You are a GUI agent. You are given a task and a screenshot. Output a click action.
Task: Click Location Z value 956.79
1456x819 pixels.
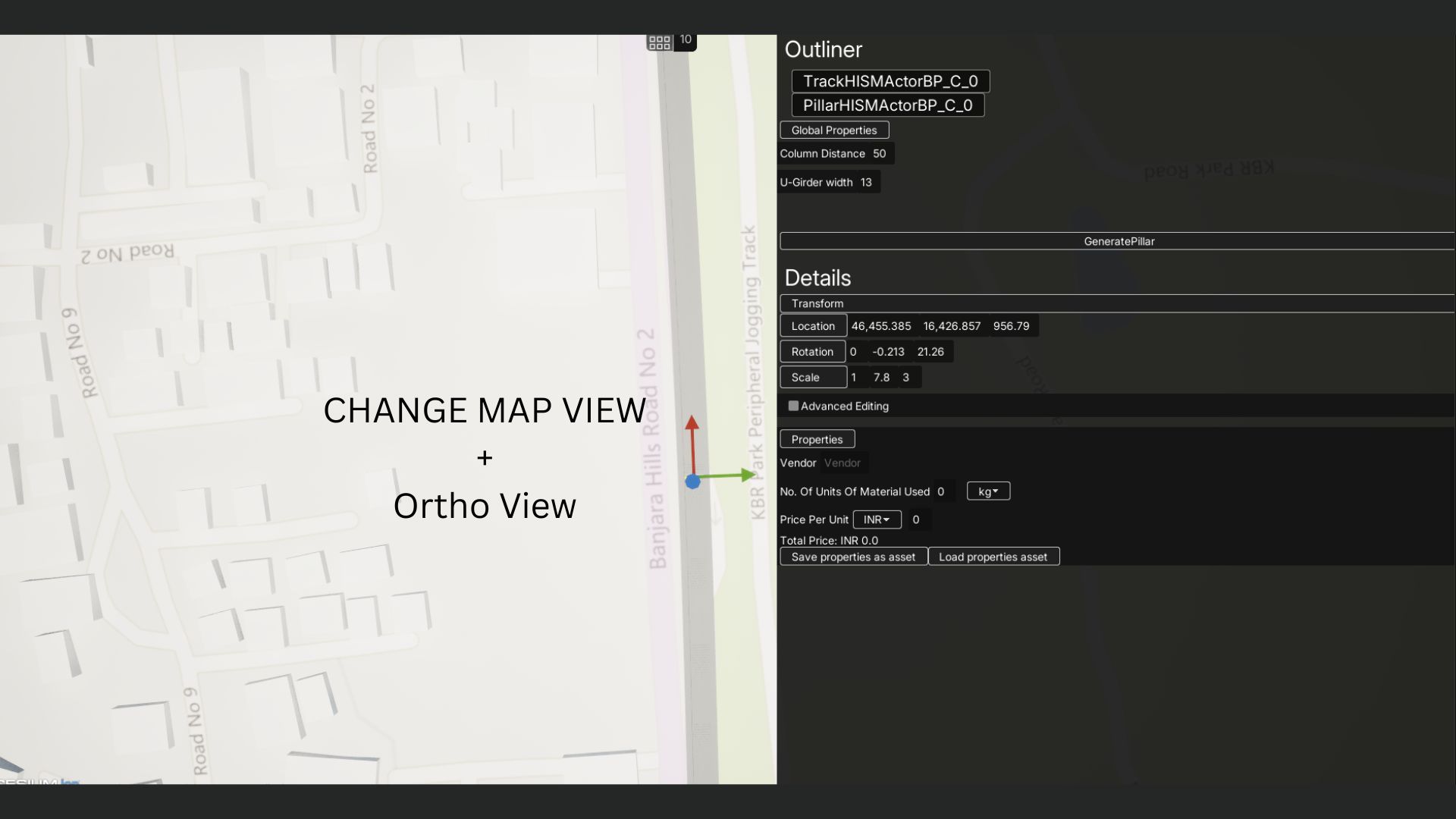click(1012, 326)
